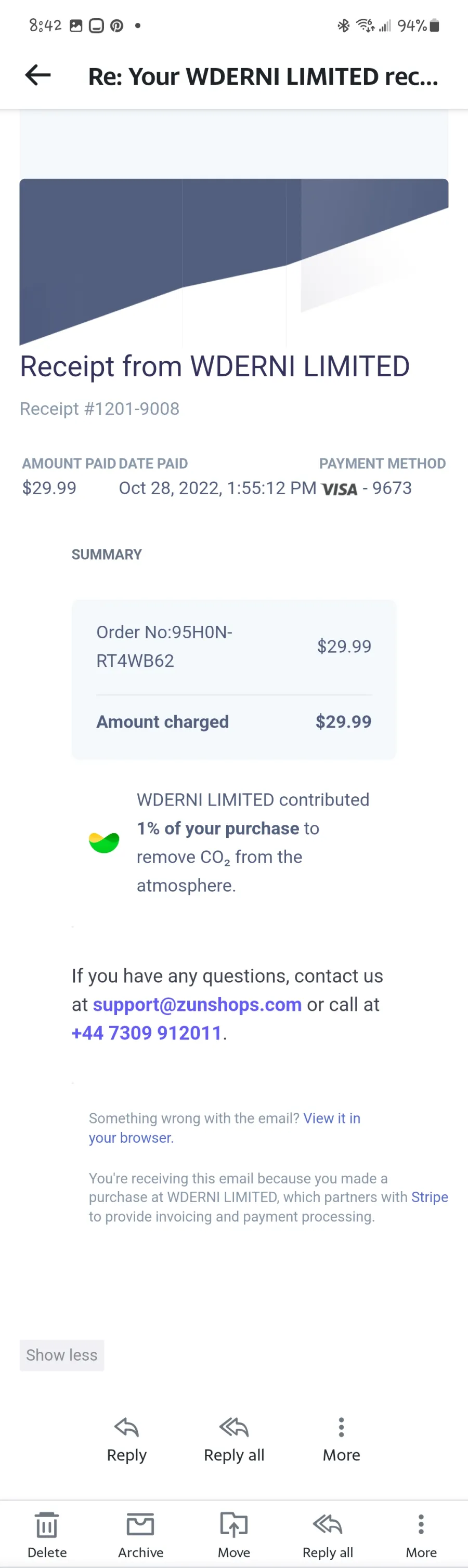The width and height of the screenshot is (468, 1568).
Task: Open the support@zunshops.com email link
Action: [197, 1004]
